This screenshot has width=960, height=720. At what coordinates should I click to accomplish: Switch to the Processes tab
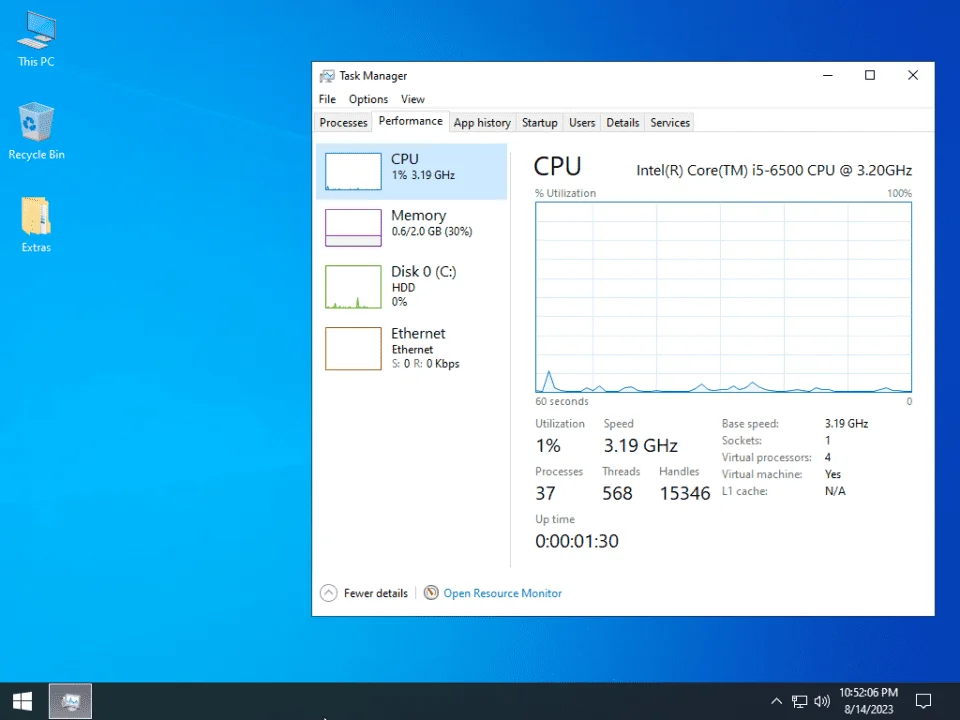[x=343, y=122]
